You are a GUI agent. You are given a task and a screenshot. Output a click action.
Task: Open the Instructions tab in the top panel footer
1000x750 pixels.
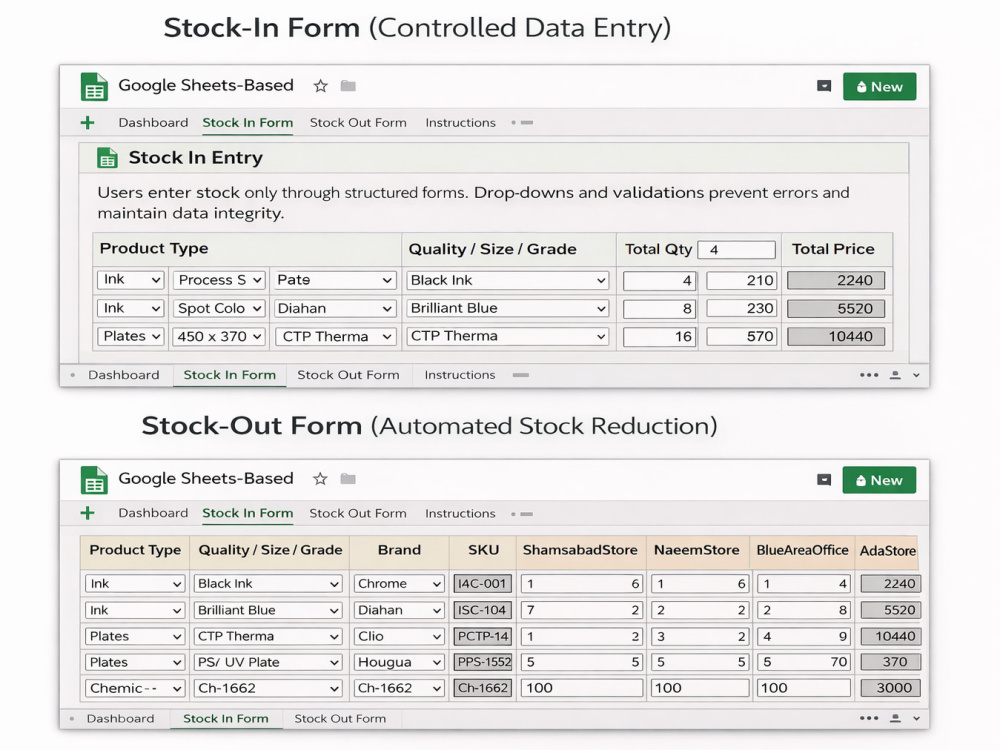(460, 375)
